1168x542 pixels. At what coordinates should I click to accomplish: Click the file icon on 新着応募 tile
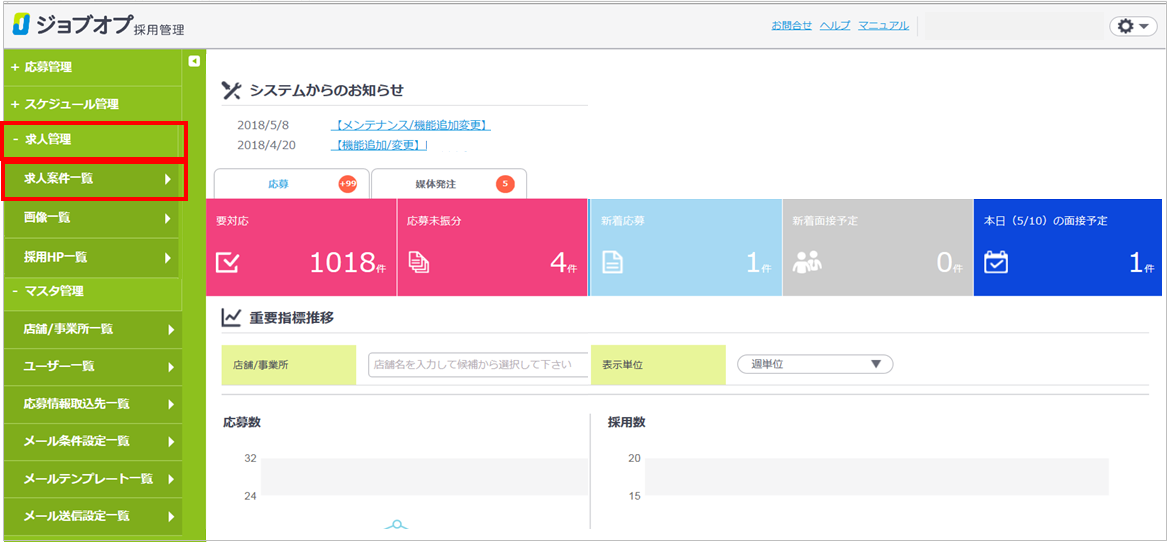[612, 262]
